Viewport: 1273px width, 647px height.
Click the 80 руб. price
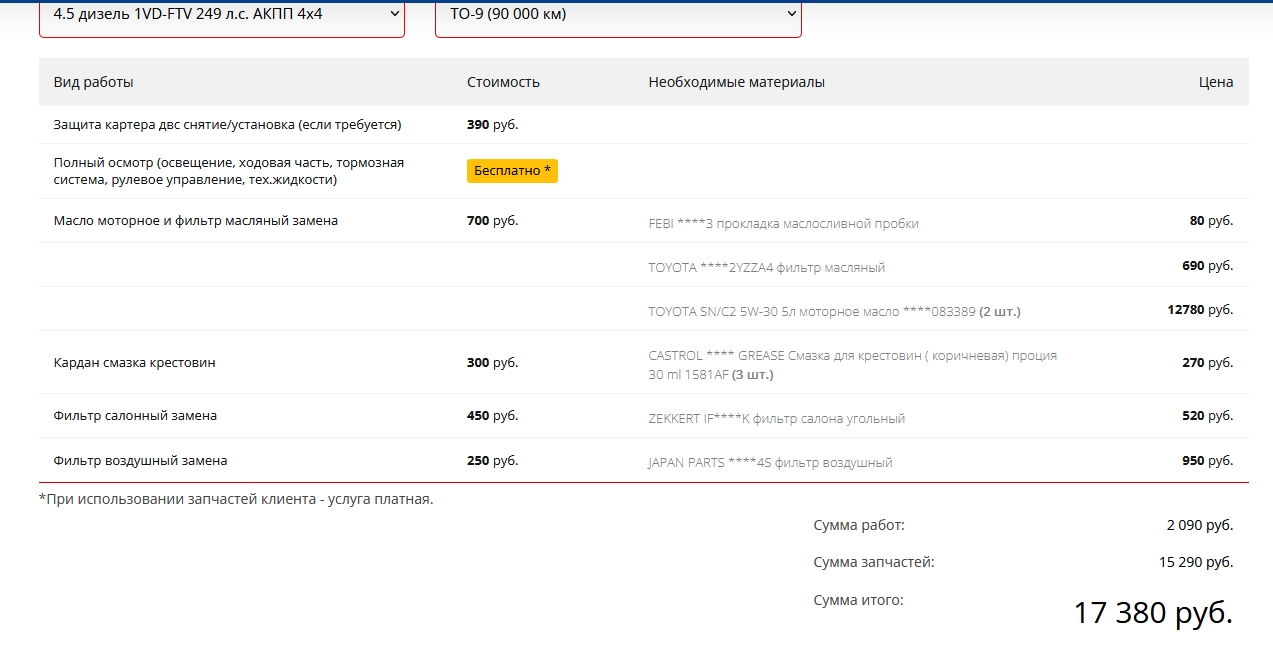point(1212,221)
